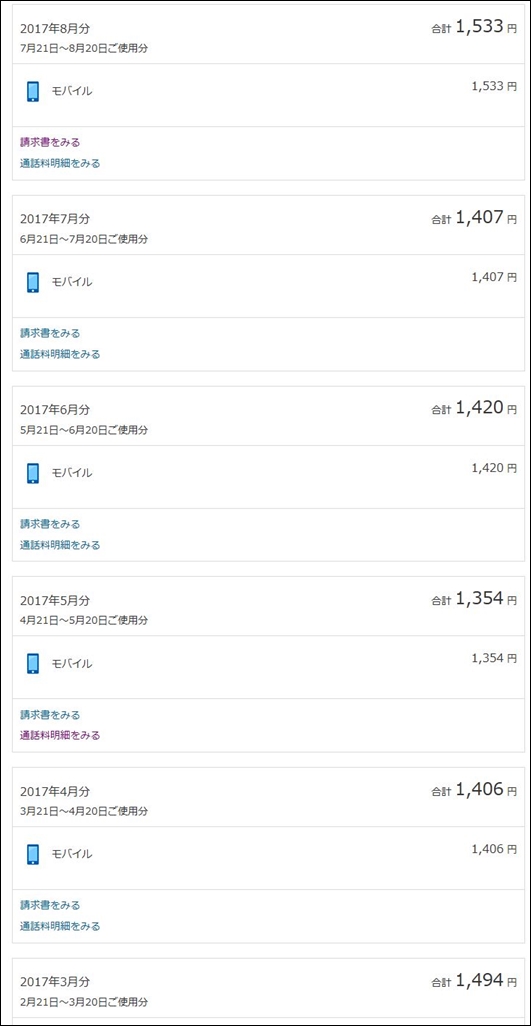Select the 2017年8月分 billing header
The width and height of the screenshot is (531, 1026).
[x=55, y=28]
